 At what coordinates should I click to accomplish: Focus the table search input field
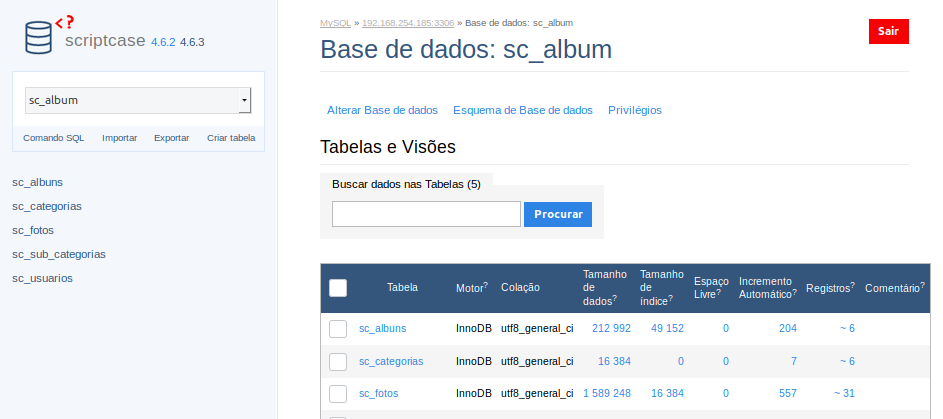click(426, 214)
